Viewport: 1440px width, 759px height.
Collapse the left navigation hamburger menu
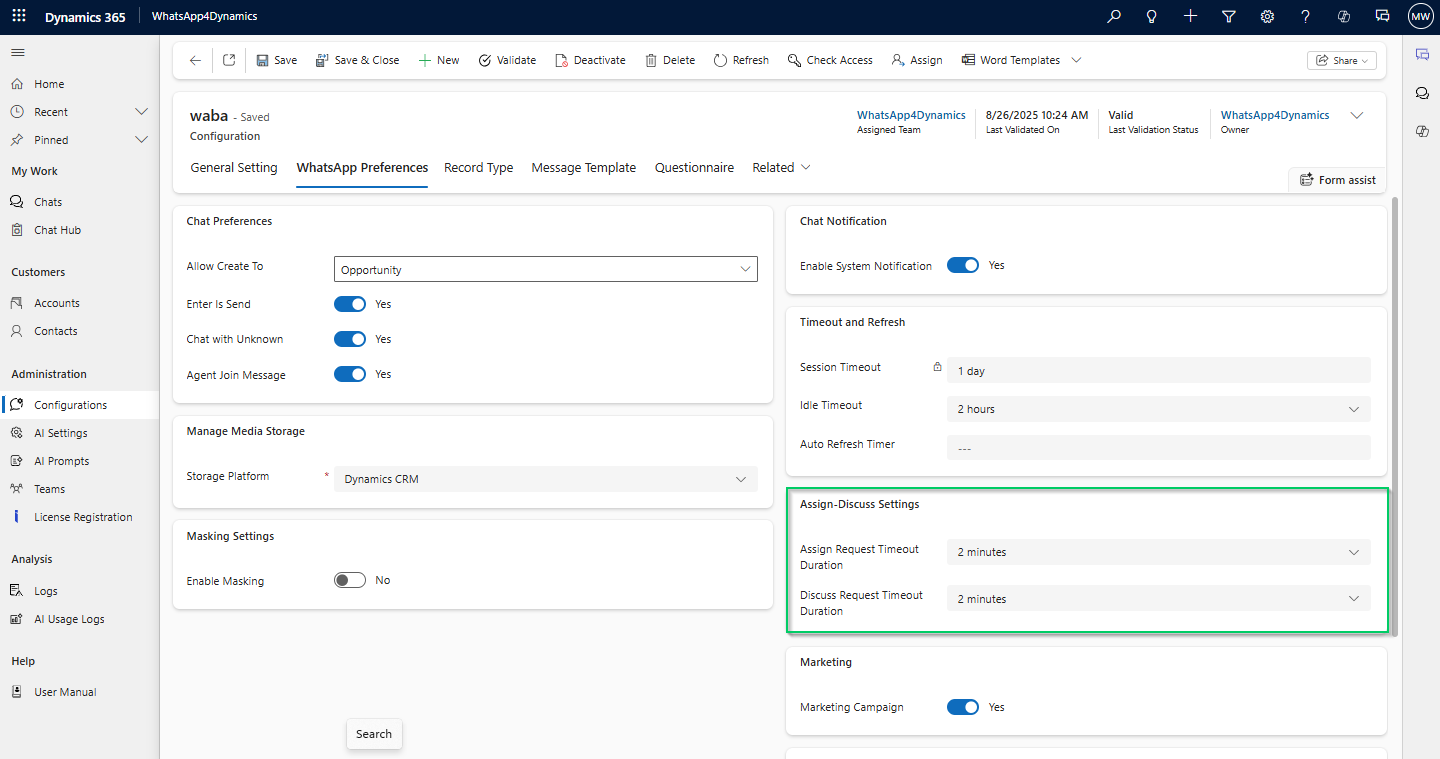pyautogui.click(x=18, y=52)
